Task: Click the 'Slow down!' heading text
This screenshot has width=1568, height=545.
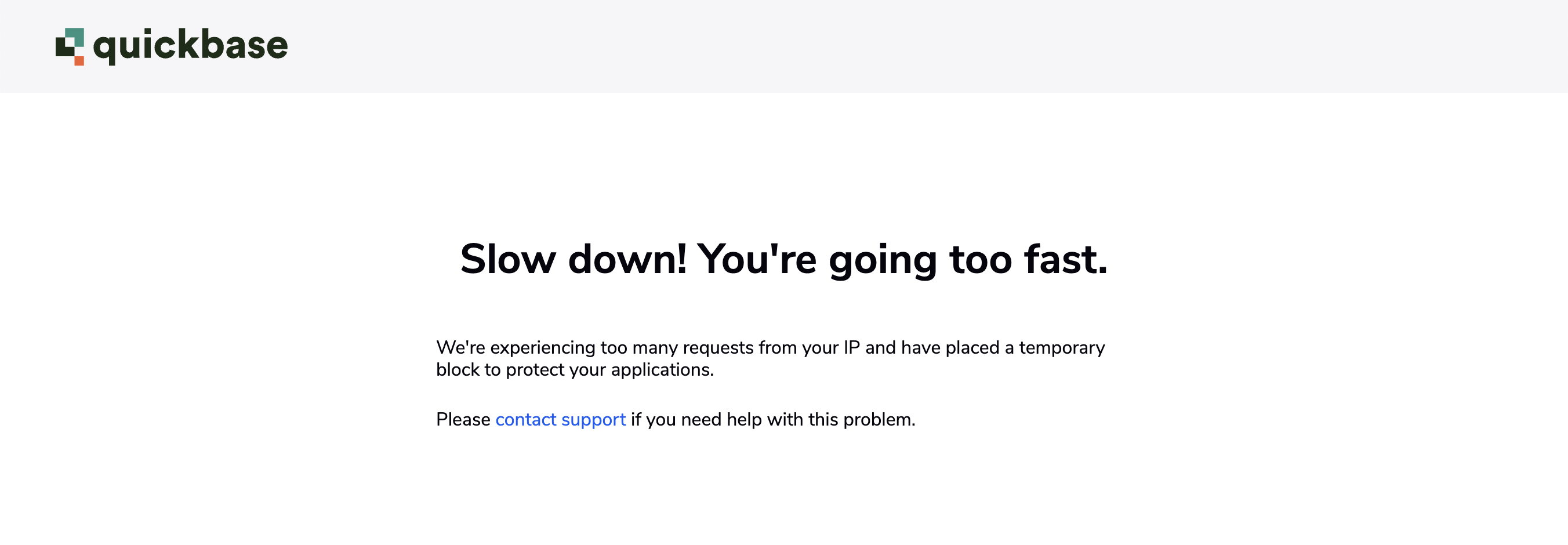Action: 574,259
